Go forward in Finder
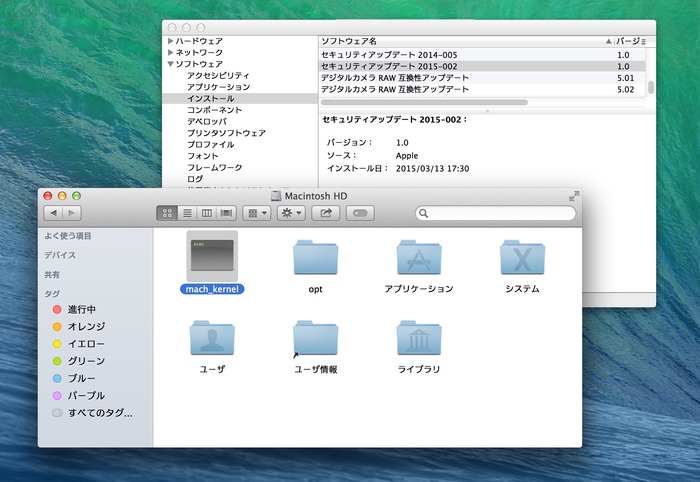This screenshot has width=700, height=482. tap(72, 213)
